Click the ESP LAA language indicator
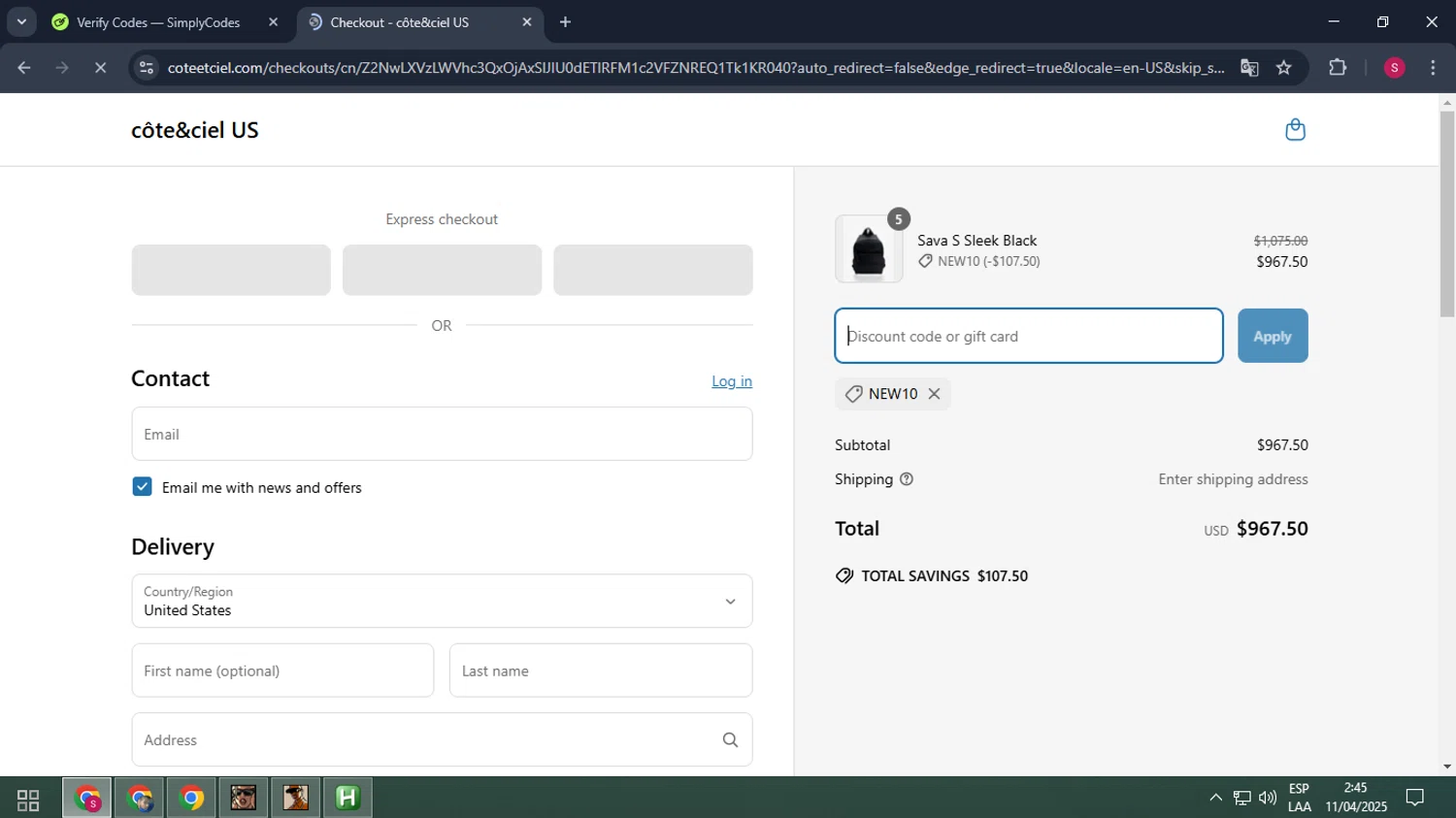Screen dimensions: 1456x818 1299,798
